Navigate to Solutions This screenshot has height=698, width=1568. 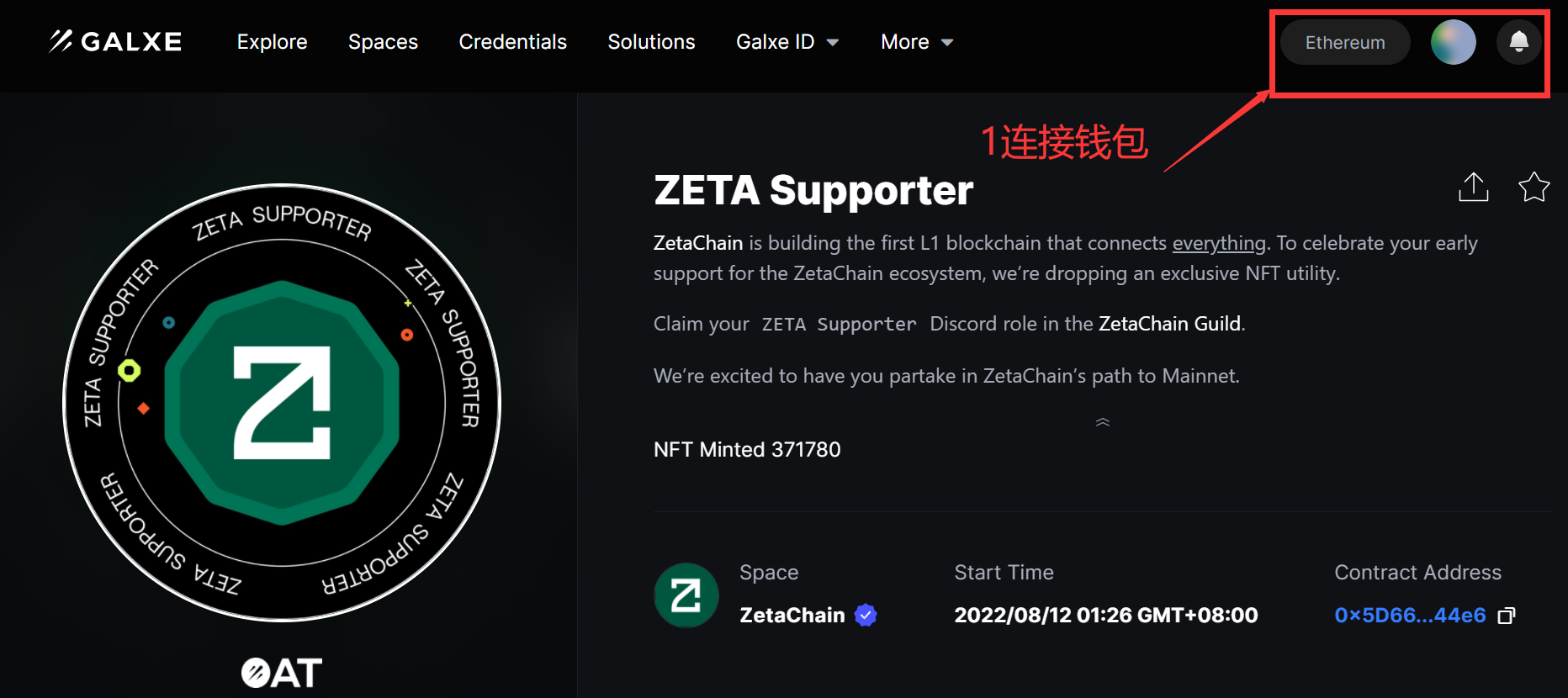click(x=651, y=42)
